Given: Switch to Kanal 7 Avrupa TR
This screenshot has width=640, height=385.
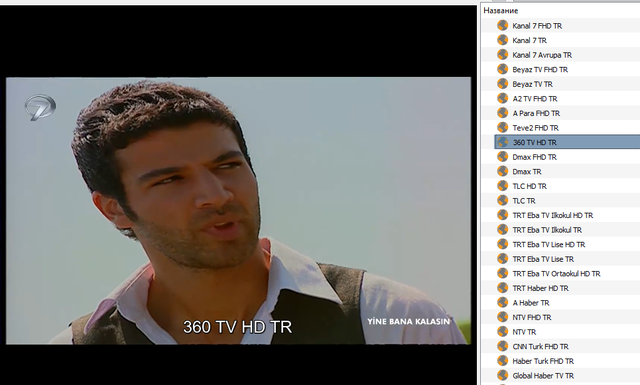Looking at the screenshot, I should pos(542,55).
